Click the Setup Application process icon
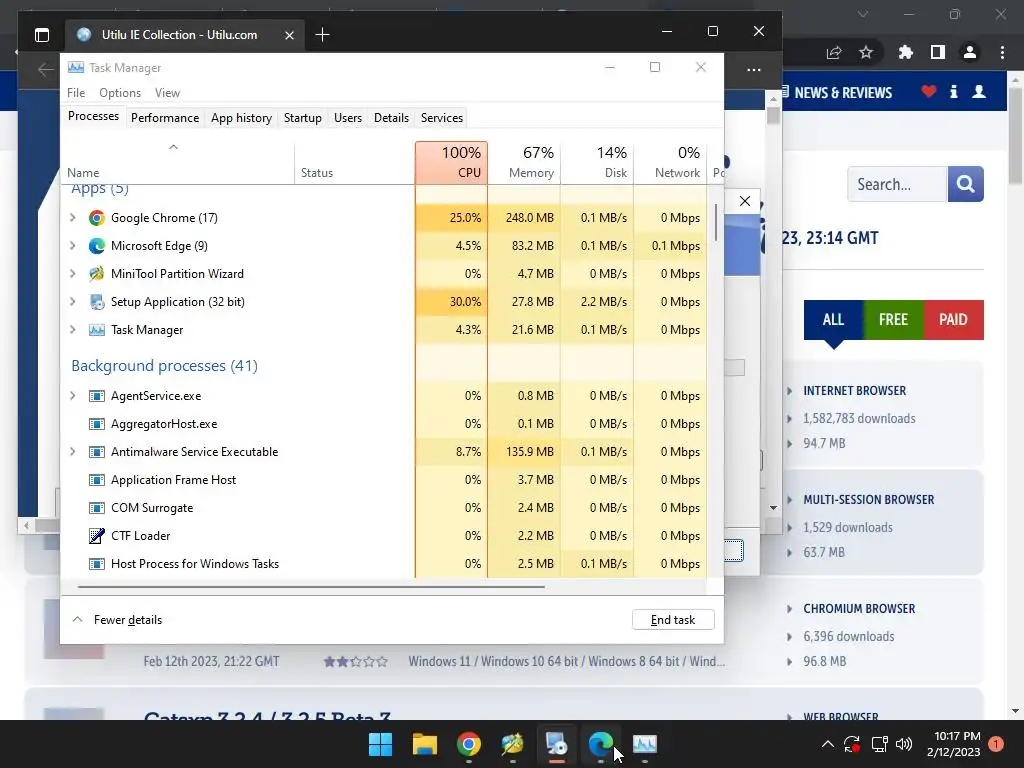1024x768 pixels. 97,302
